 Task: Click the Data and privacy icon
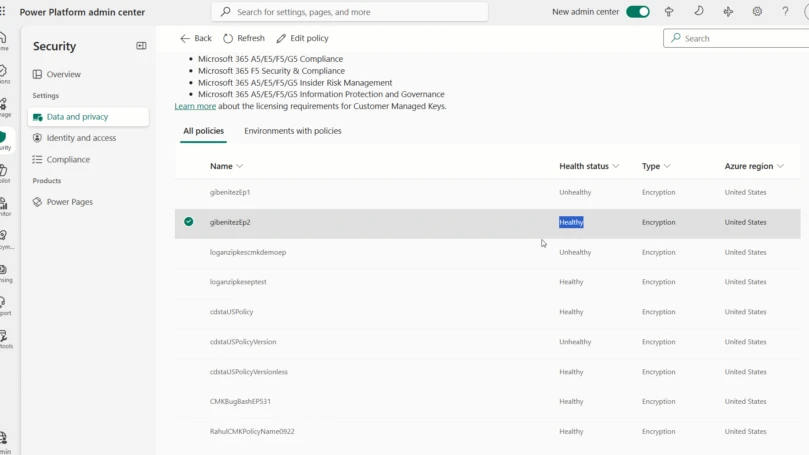pyautogui.click(x=37, y=117)
